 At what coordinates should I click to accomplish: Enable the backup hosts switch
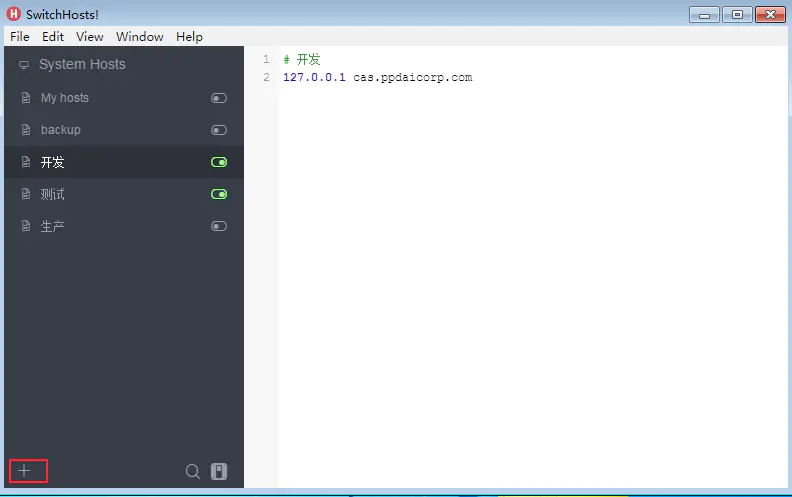pos(219,130)
